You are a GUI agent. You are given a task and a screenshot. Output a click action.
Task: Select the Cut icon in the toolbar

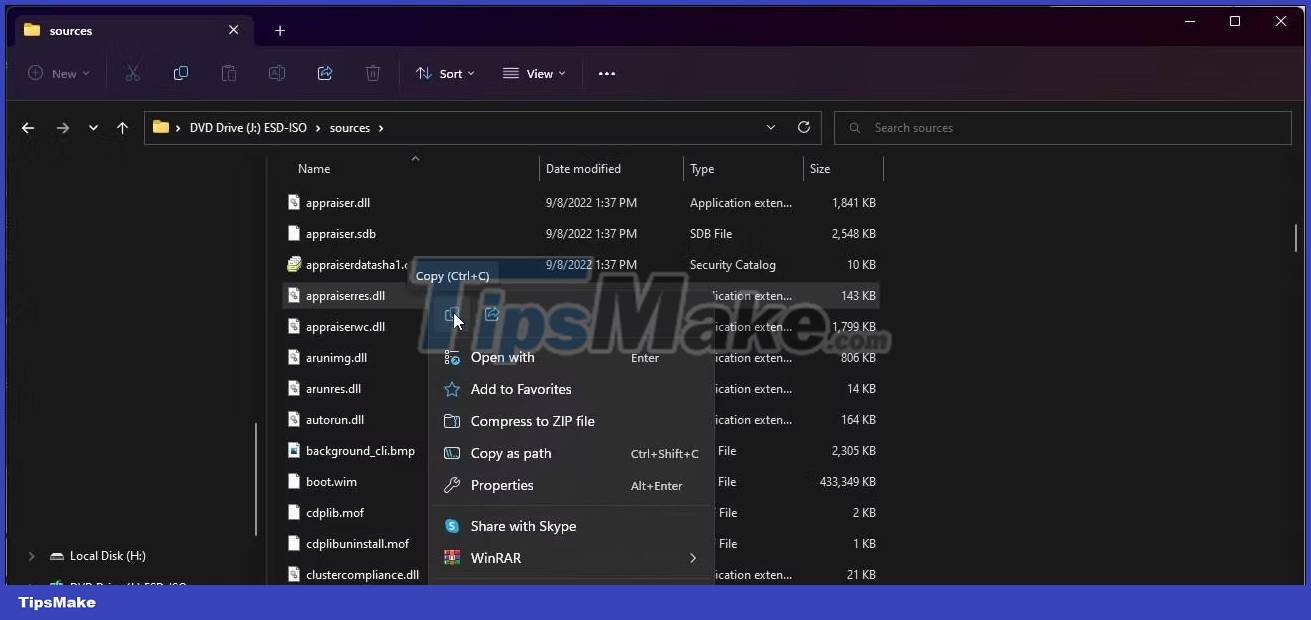[132, 73]
